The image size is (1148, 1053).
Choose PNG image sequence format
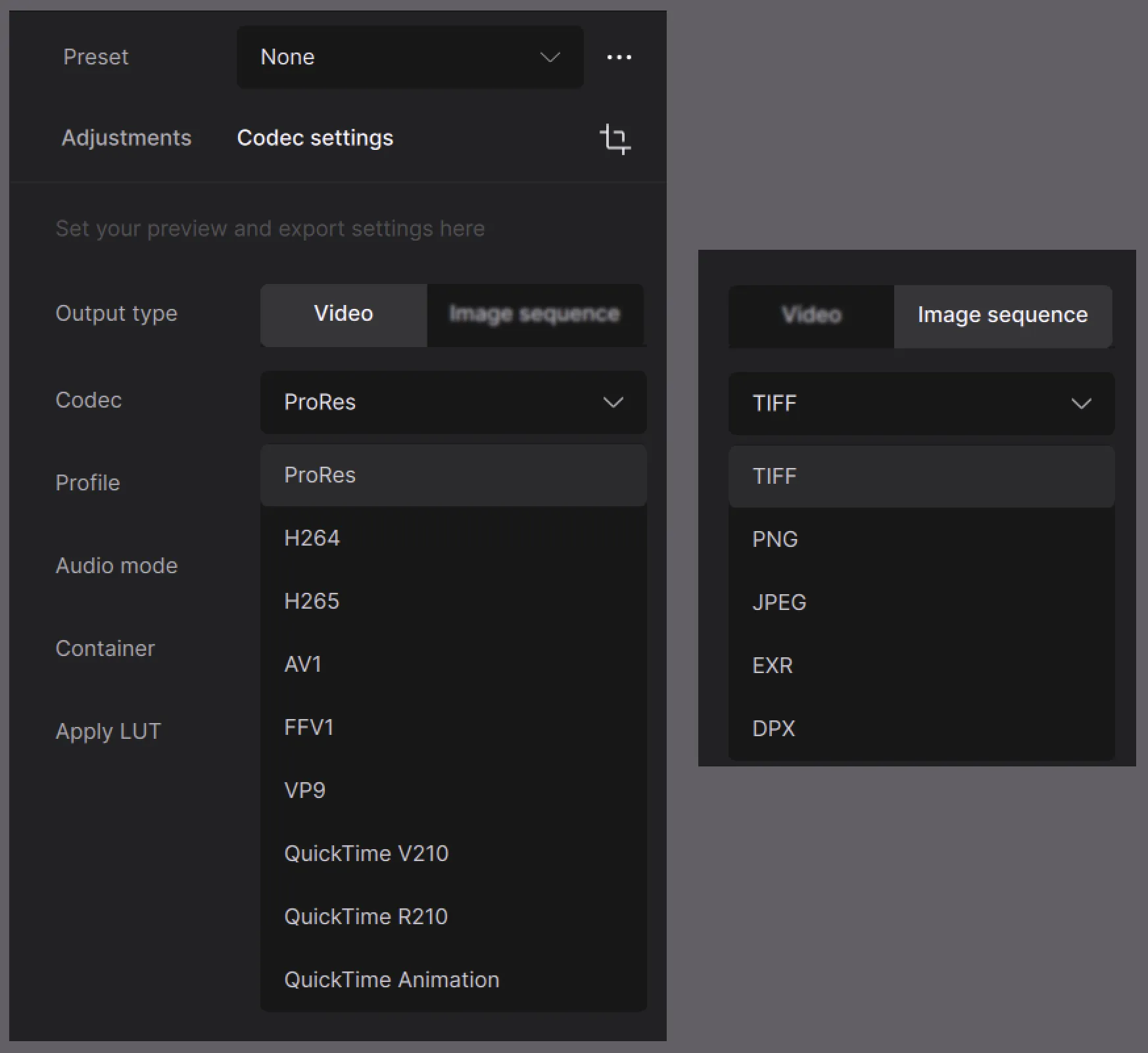pos(775,540)
